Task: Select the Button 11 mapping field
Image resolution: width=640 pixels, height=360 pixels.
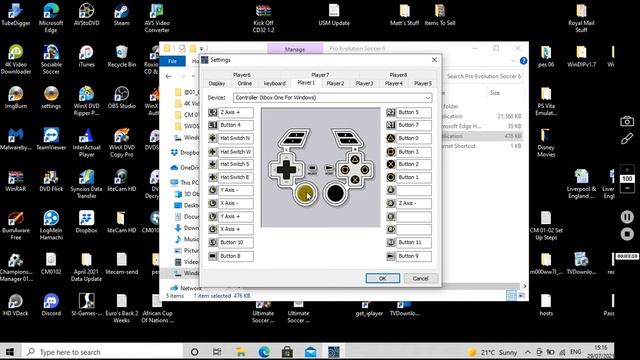Action: 414,242
